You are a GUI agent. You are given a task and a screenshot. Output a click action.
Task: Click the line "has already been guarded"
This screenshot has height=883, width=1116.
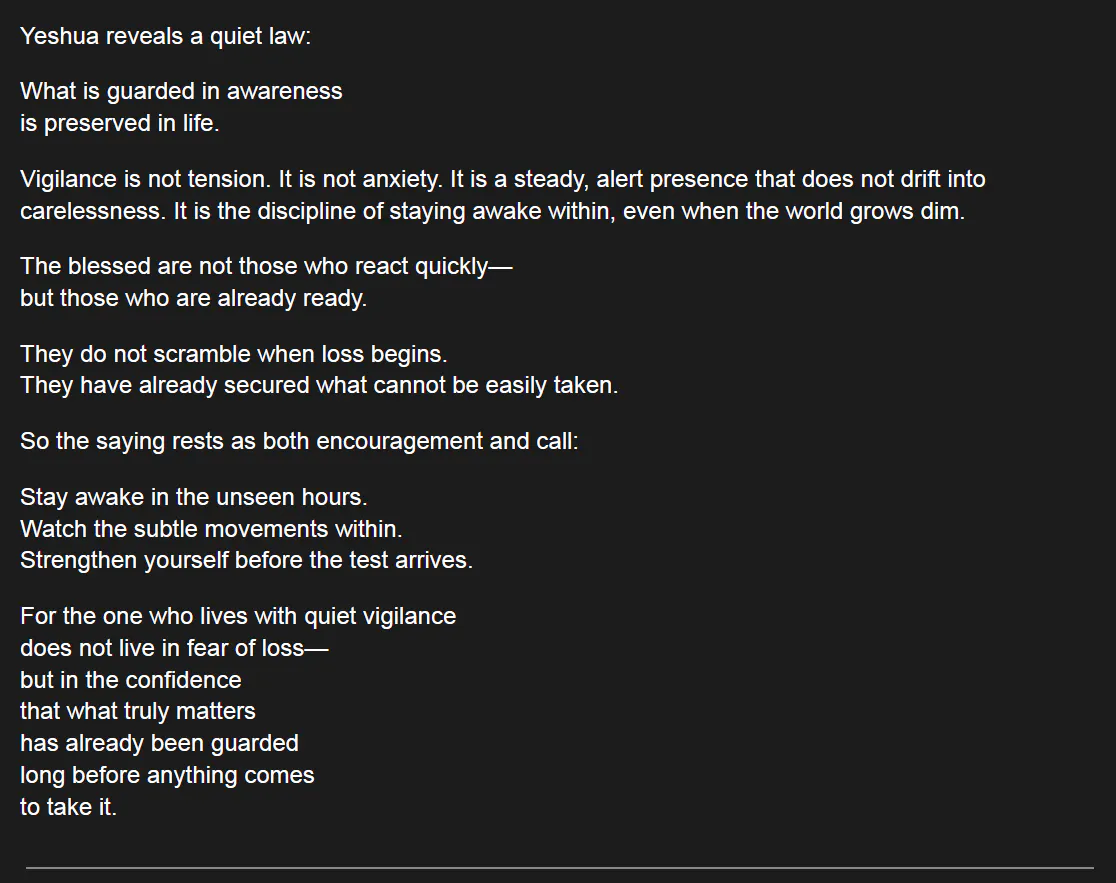coord(159,743)
